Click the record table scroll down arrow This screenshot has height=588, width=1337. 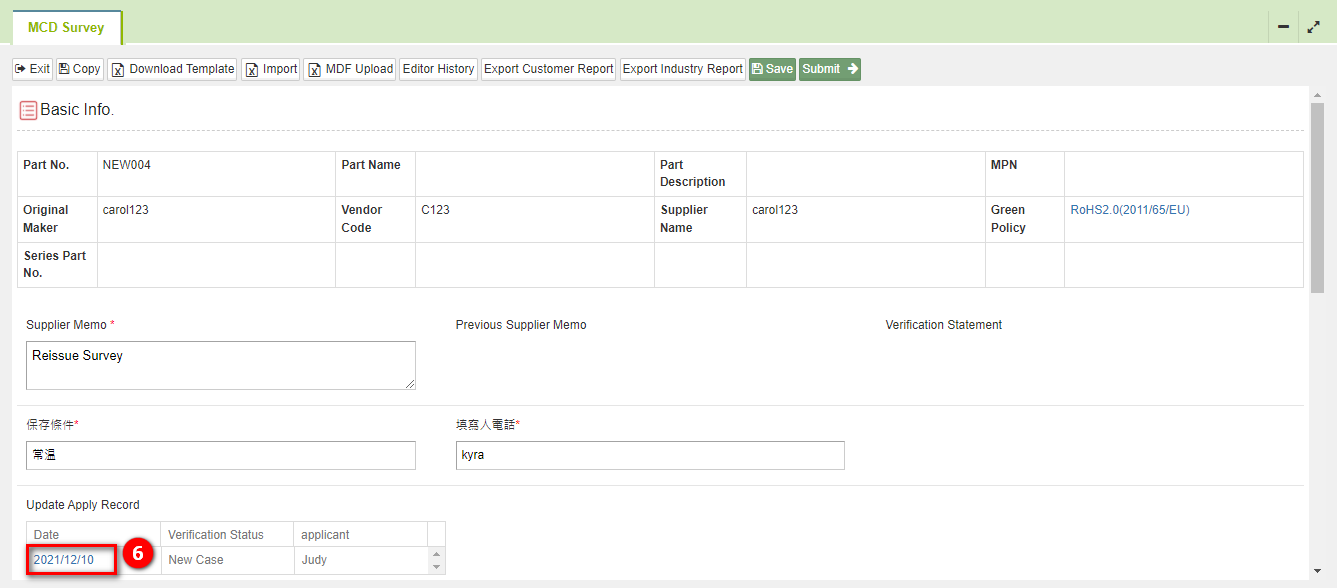(436, 567)
